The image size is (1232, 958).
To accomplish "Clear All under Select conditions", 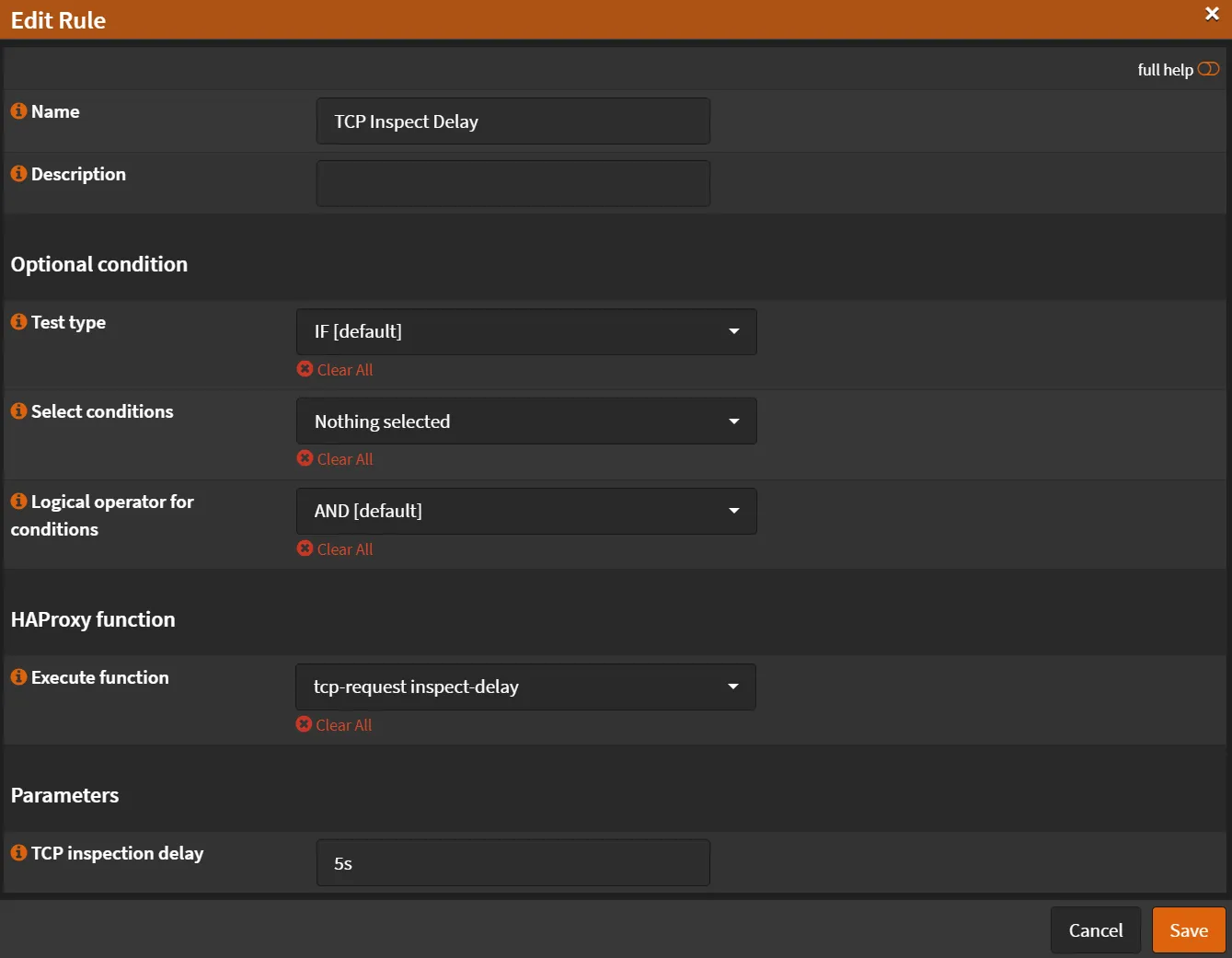I will coord(335,459).
